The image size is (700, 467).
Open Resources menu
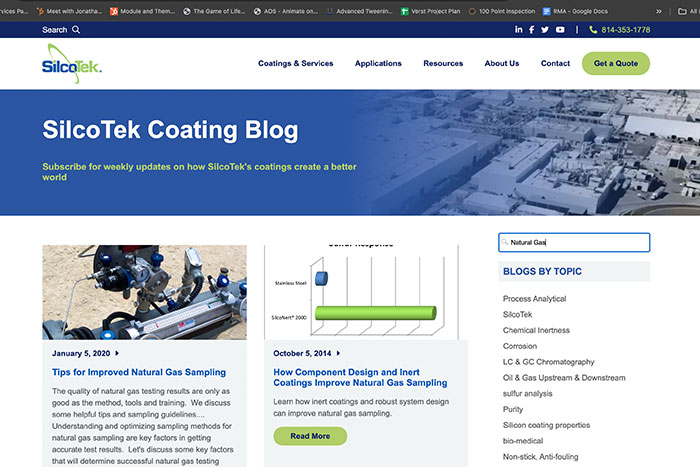pos(443,63)
